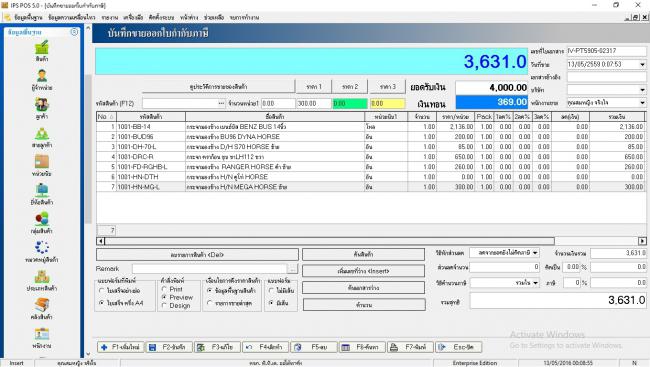Click the delete item <Del> button

click(x=197, y=255)
